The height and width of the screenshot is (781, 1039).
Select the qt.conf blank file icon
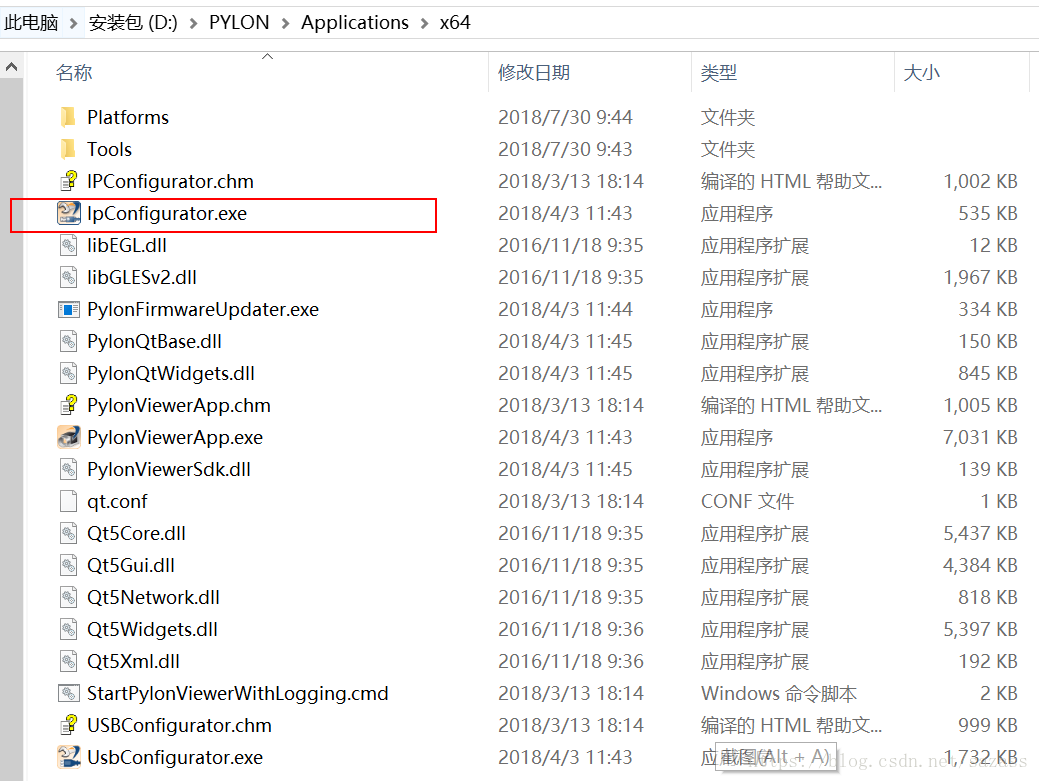point(68,501)
